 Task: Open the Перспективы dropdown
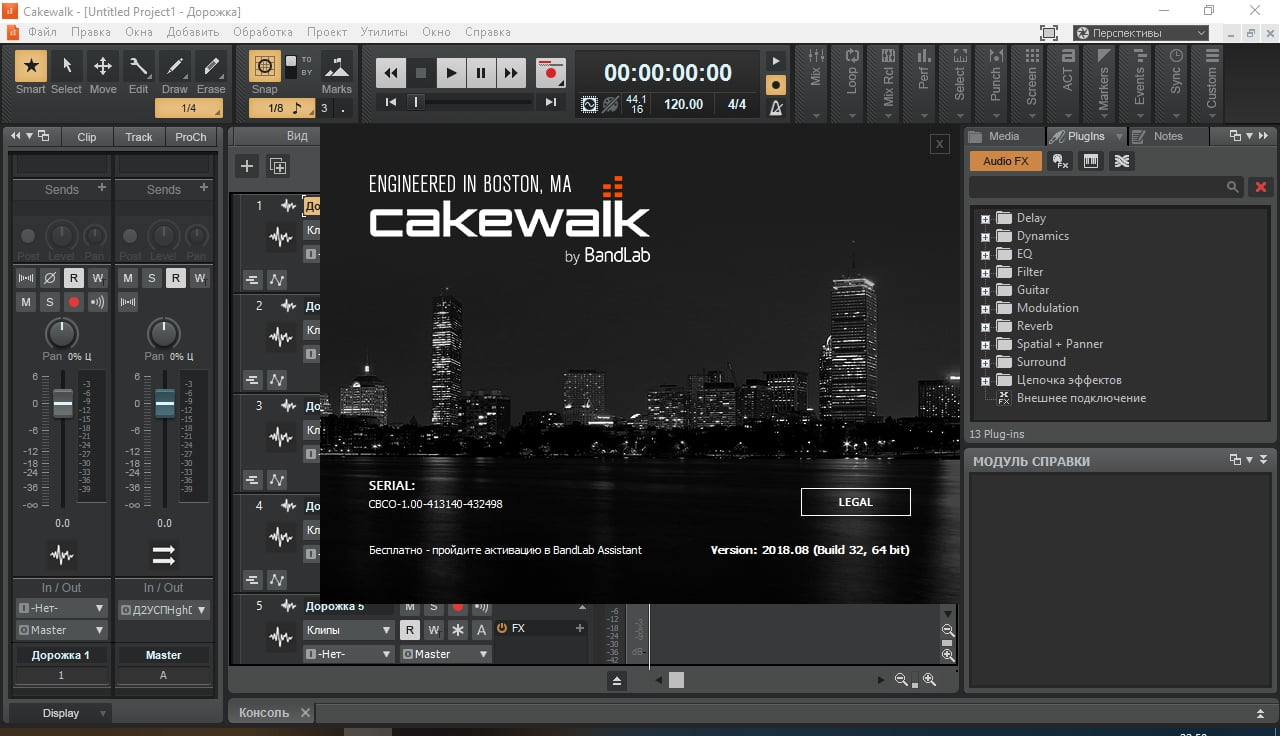[1141, 33]
